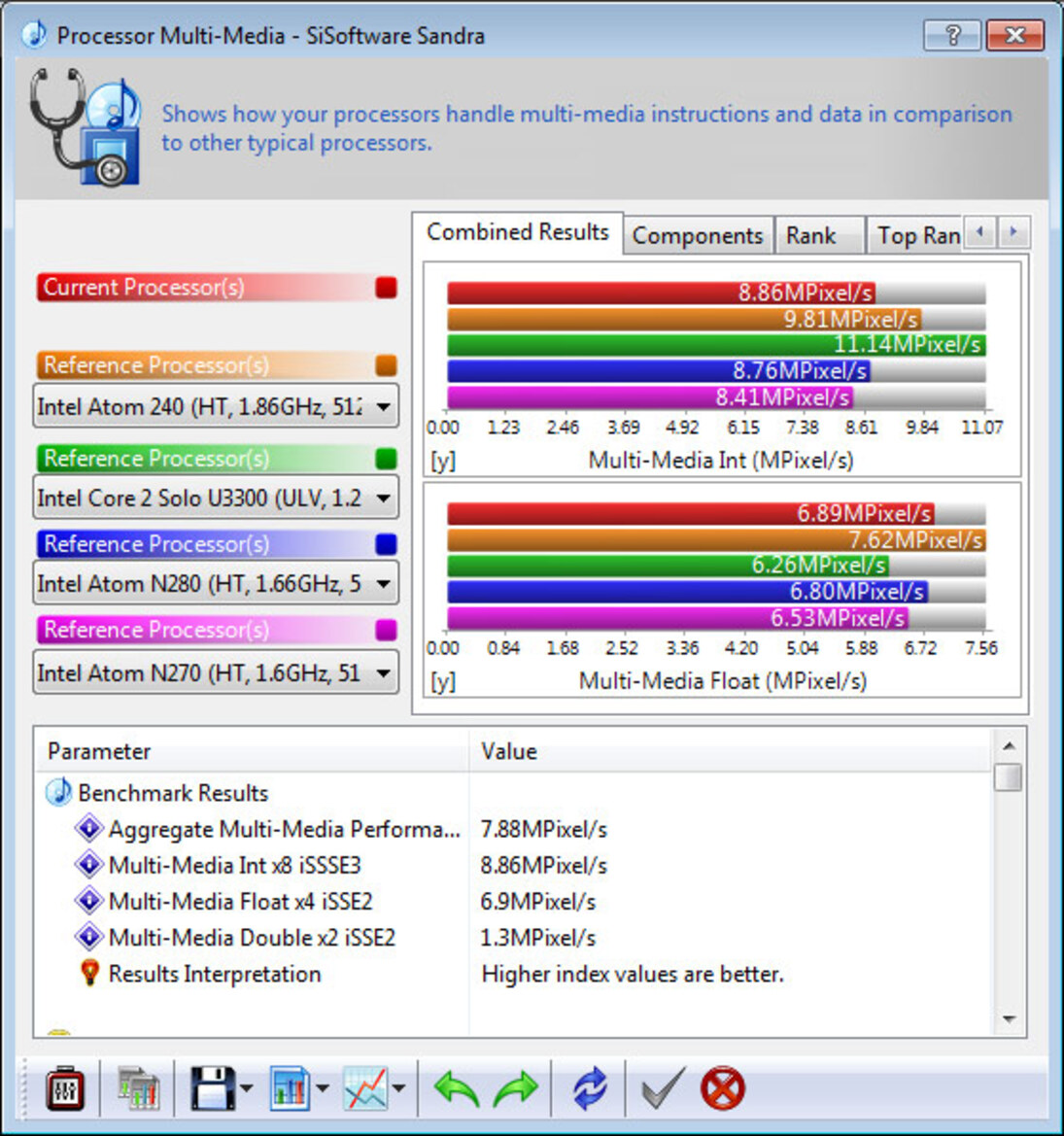Click the lightbulb Results Interpretation icon
The image size is (1064, 1136).
(89, 973)
